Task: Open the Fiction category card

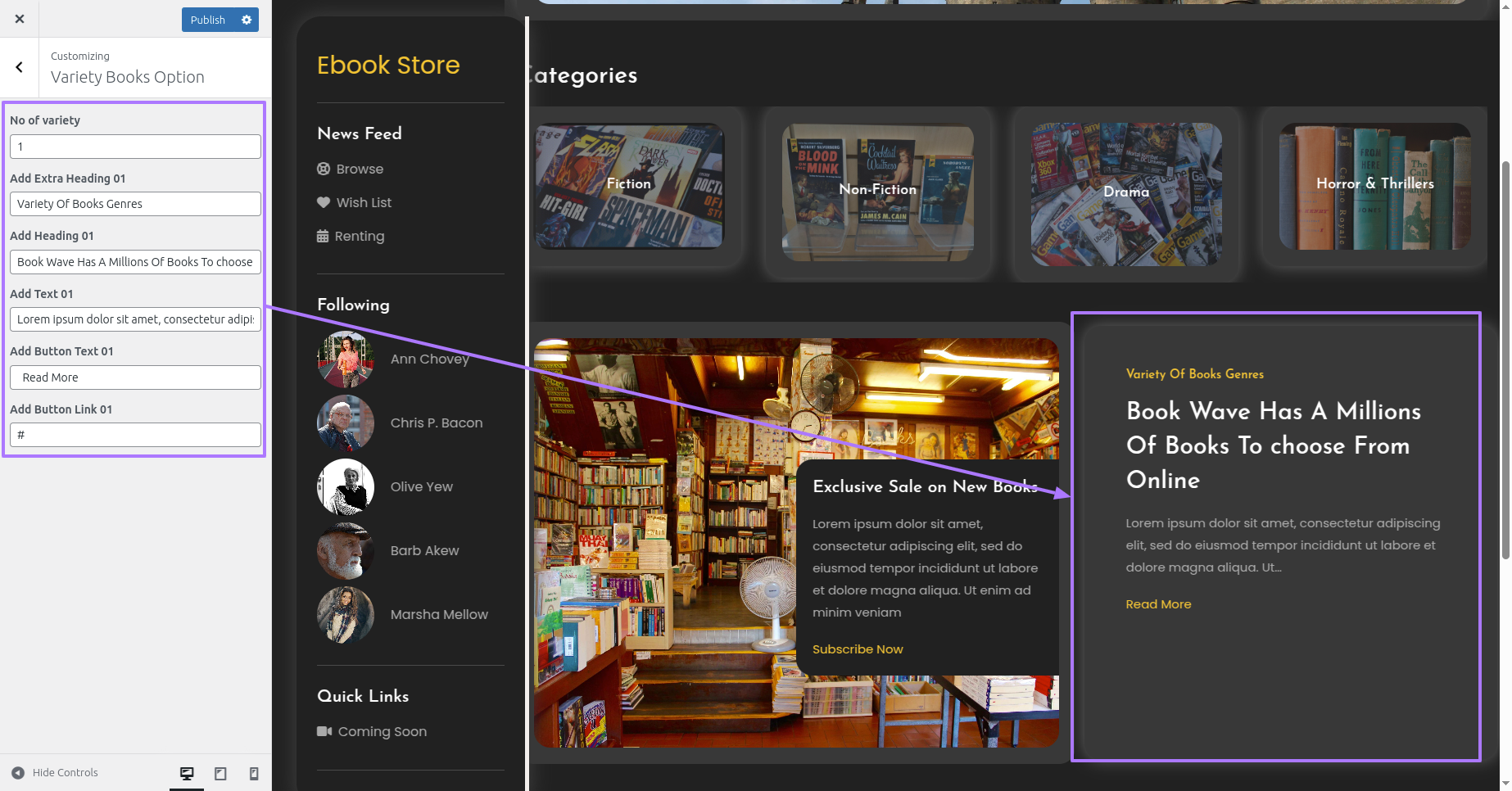Action: [x=629, y=186]
